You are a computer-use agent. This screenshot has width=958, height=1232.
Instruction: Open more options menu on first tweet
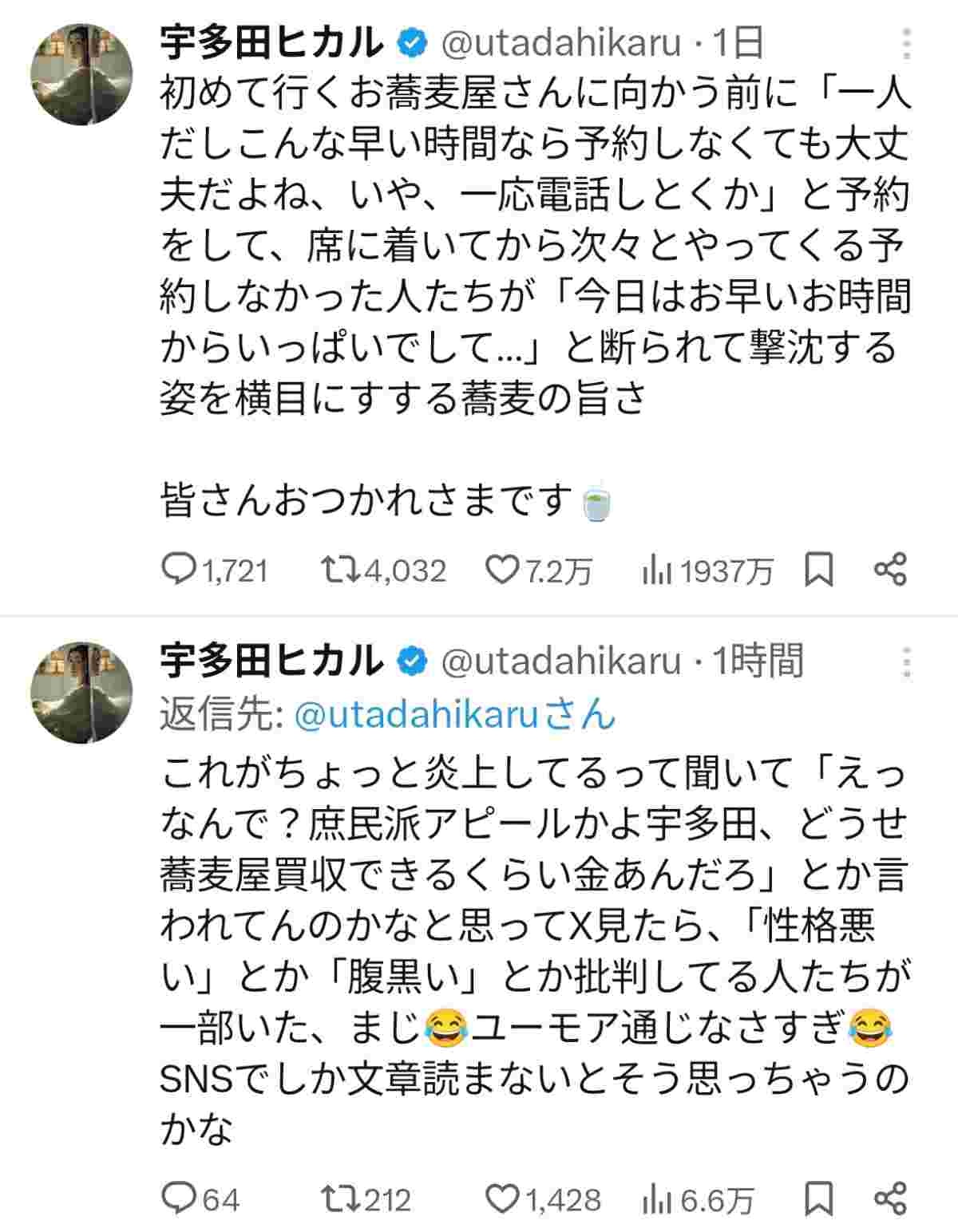(x=906, y=44)
